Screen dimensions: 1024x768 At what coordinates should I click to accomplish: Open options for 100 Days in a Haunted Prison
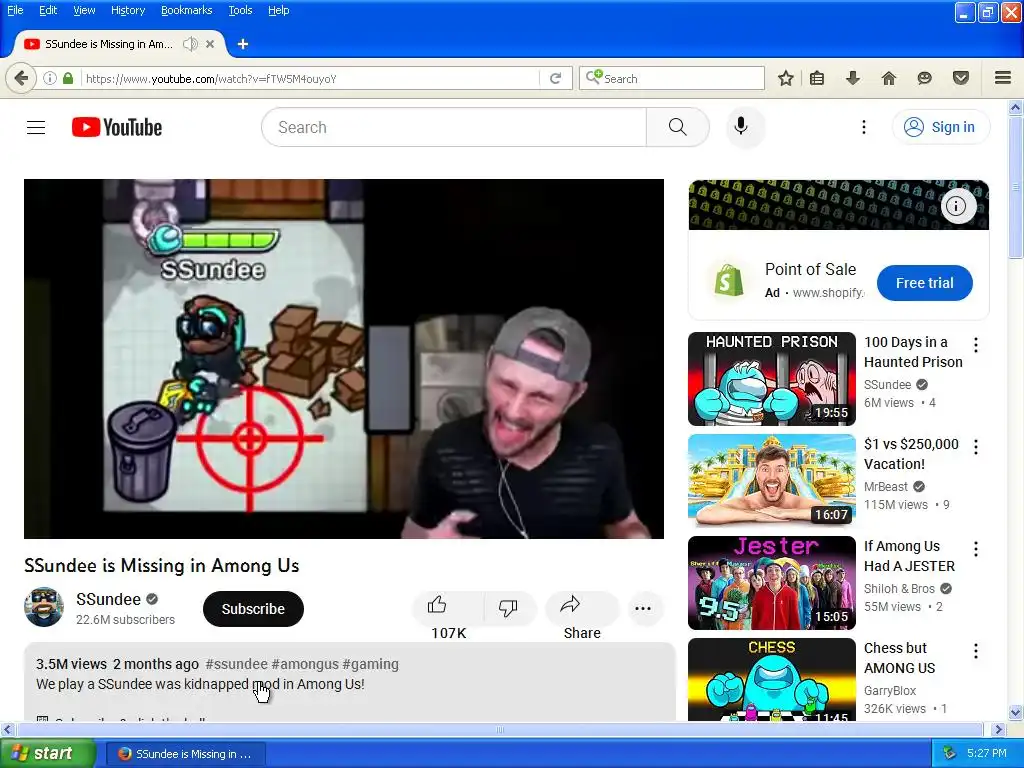click(976, 344)
